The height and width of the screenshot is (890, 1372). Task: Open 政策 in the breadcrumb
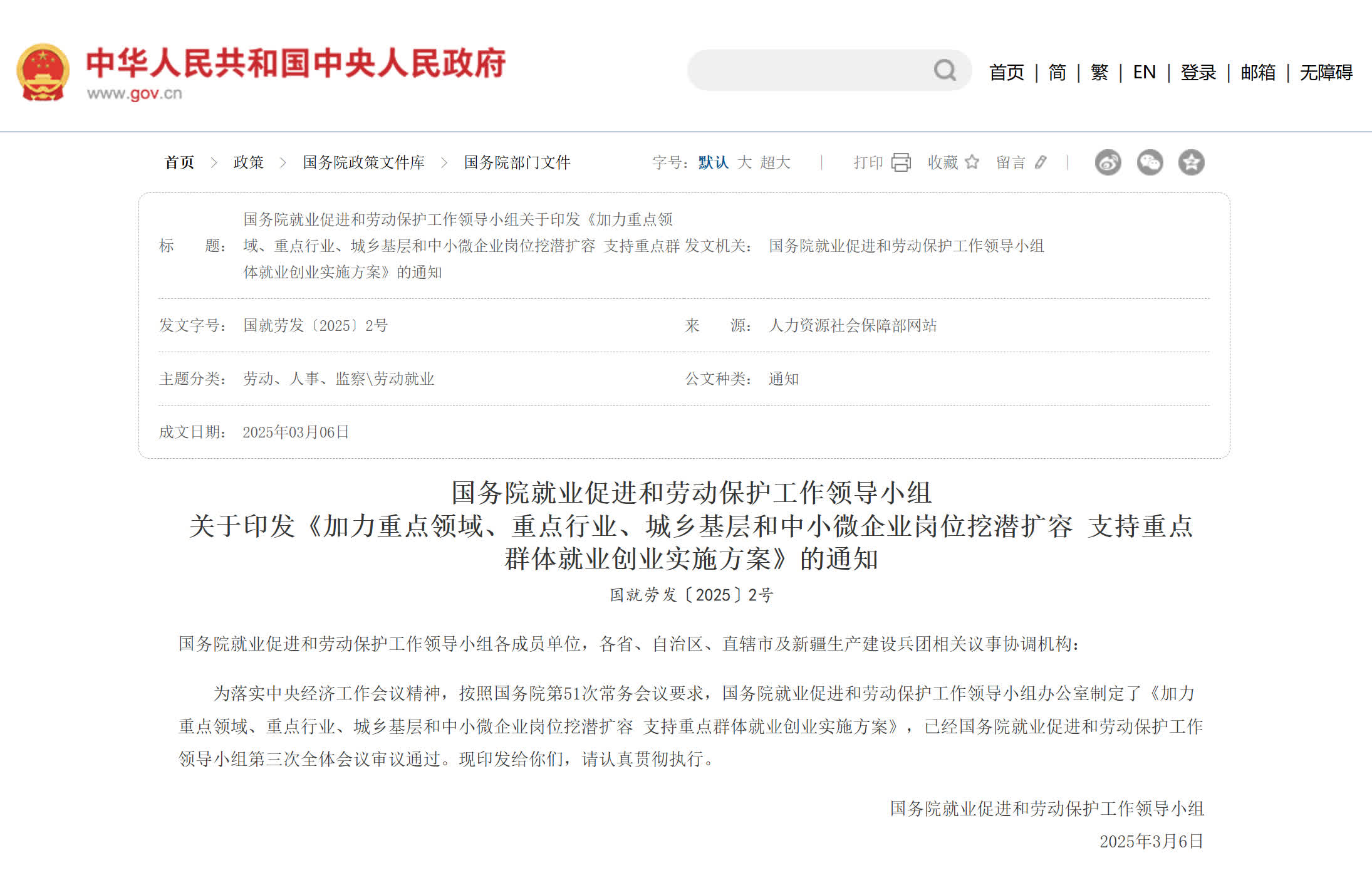[248, 162]
